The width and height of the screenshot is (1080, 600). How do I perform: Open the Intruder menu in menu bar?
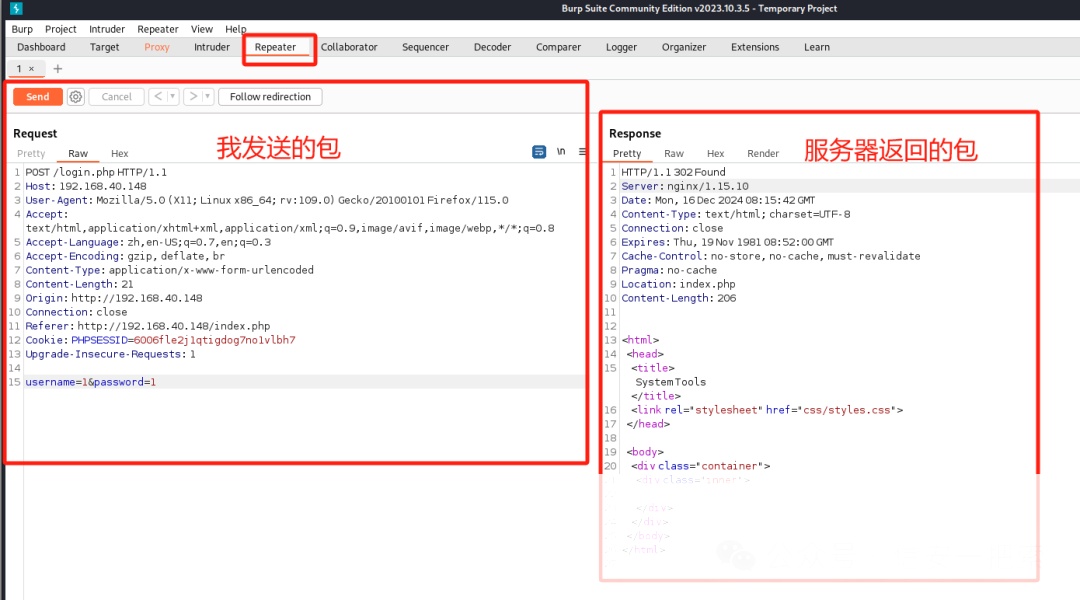pos(107,29)
